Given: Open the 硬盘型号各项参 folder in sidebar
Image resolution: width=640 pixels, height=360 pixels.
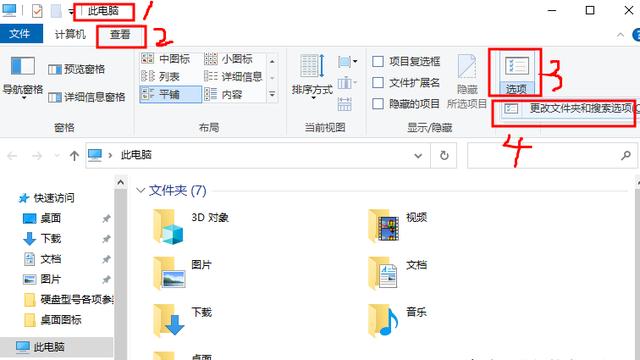Looking at the screenshot, I should tap(69, 300).
